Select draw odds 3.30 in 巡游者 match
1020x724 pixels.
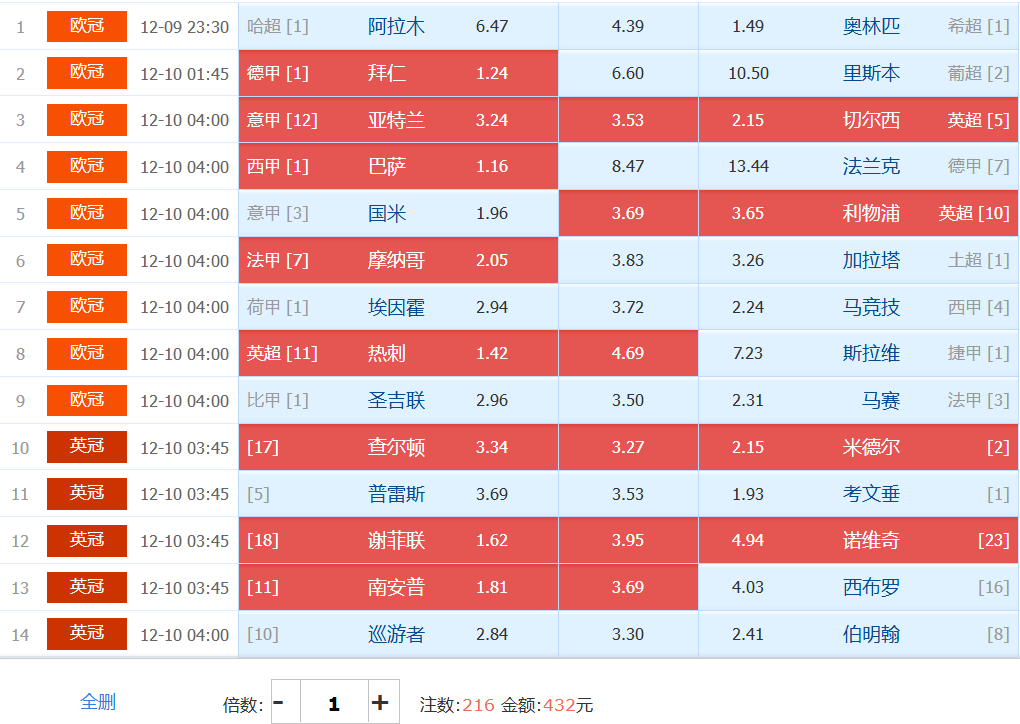(x=628, y=635)
